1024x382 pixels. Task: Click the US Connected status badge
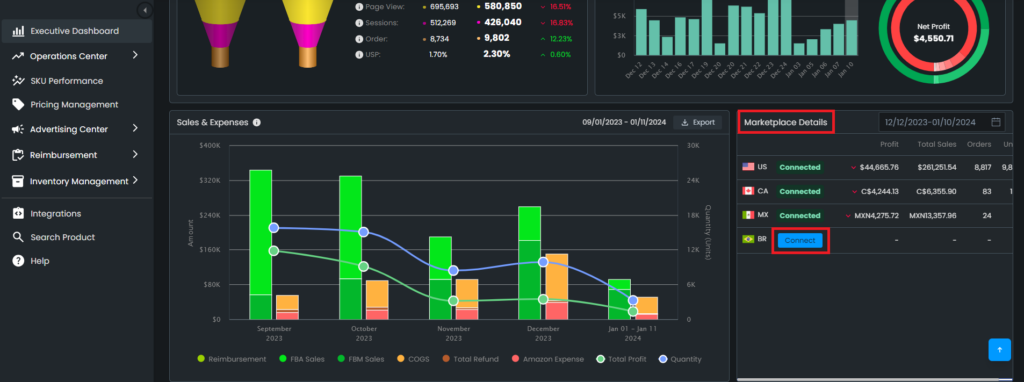tap(799, 167)
